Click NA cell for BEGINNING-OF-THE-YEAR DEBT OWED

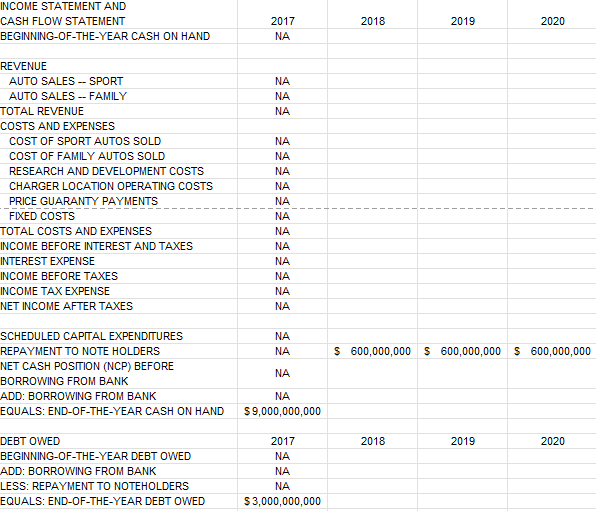[282, 456]
